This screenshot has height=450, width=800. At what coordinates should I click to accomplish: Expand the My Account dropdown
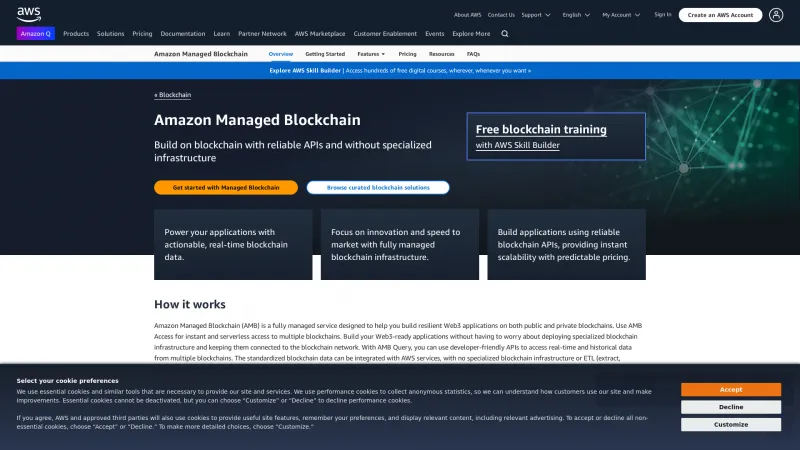621,15
